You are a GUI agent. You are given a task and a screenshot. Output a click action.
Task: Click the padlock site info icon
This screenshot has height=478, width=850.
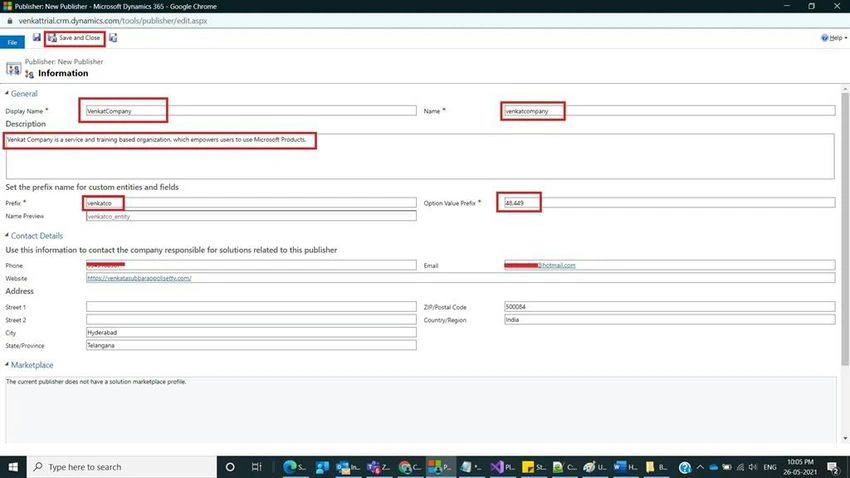click(x=10, y=21)
